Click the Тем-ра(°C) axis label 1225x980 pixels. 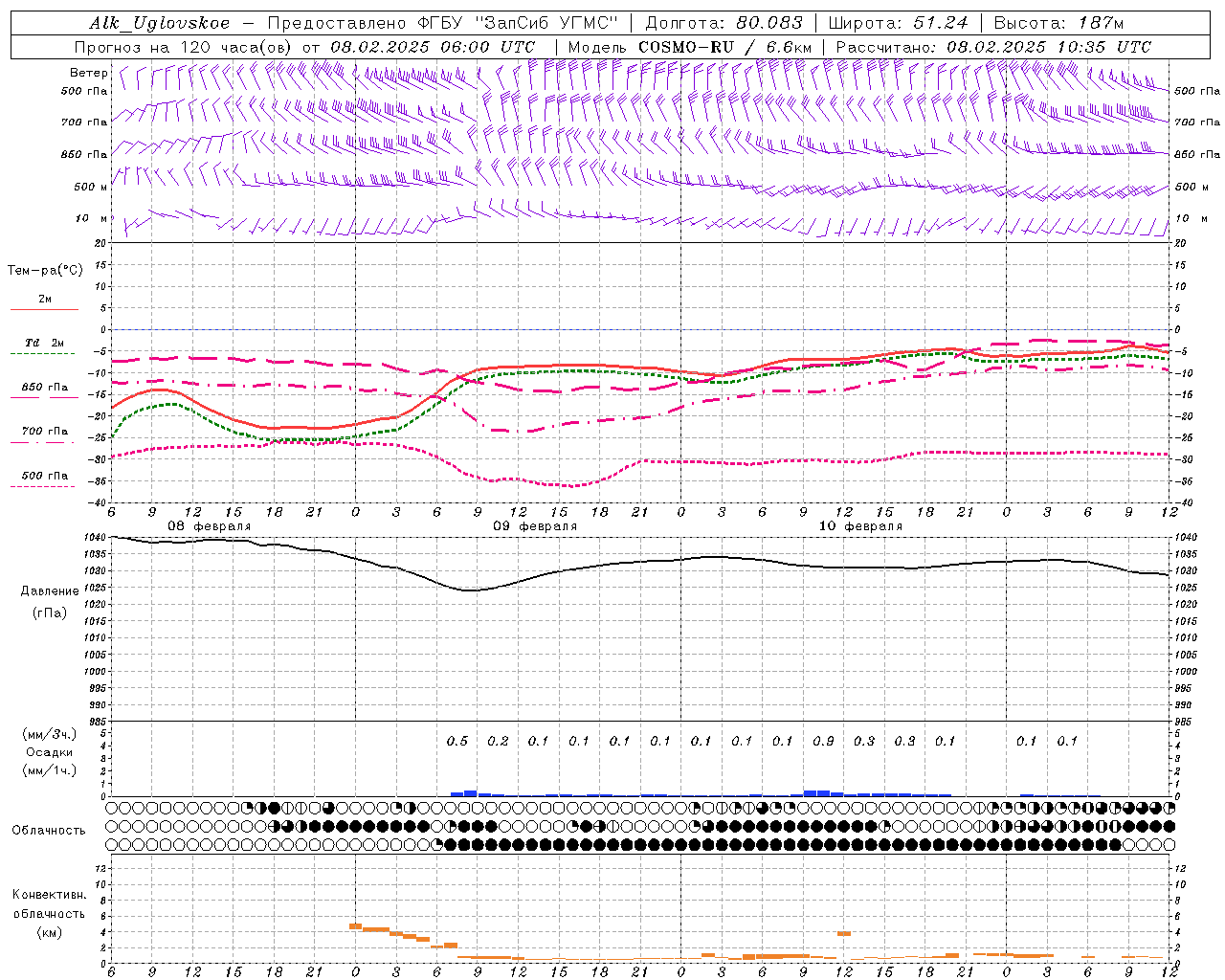[x=45, y=271]
